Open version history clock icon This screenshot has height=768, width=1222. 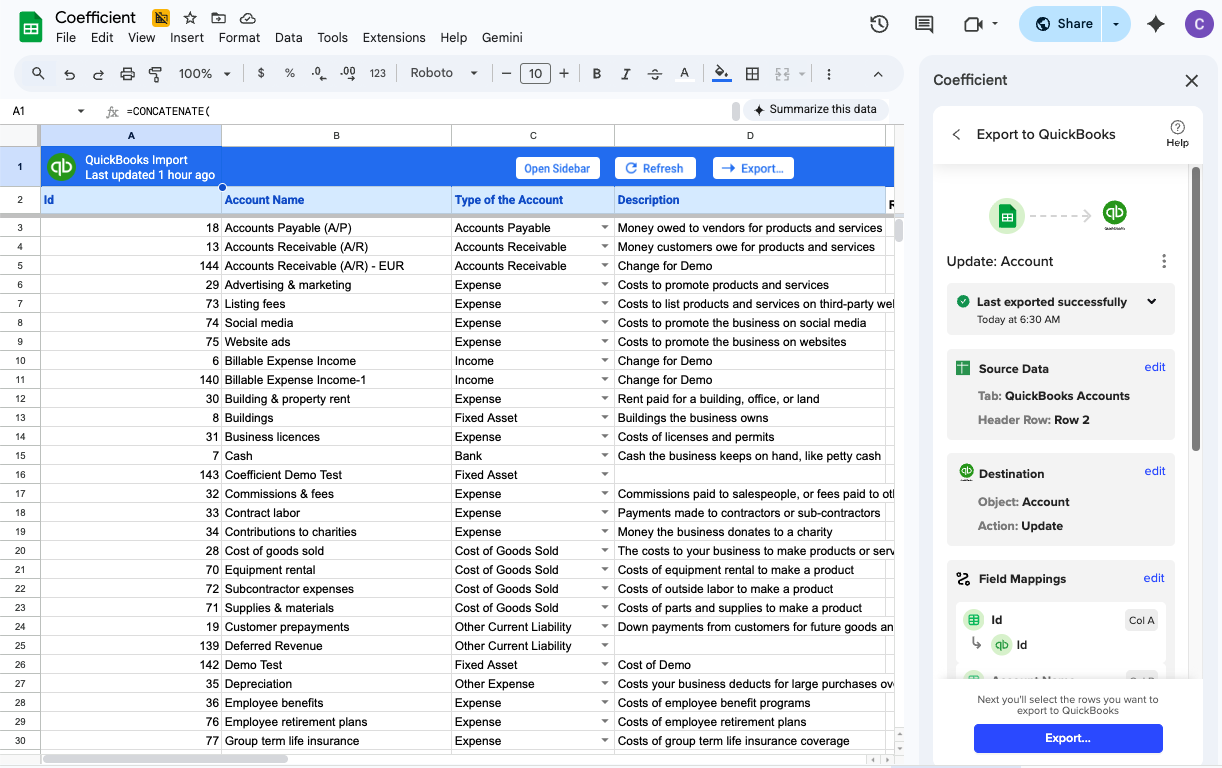click(879, 24)
